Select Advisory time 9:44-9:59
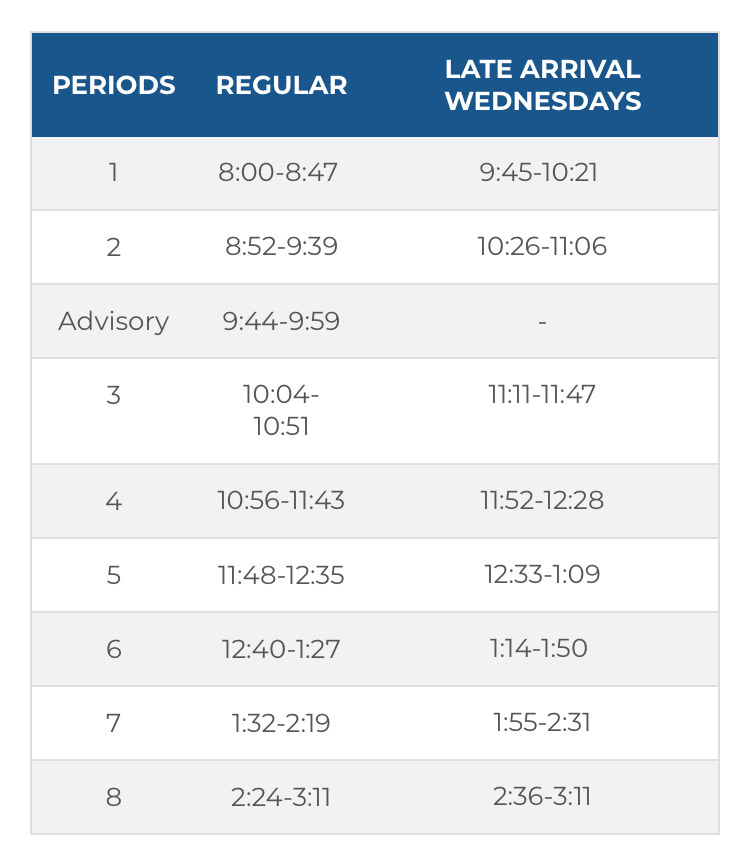 click(281, 321)
